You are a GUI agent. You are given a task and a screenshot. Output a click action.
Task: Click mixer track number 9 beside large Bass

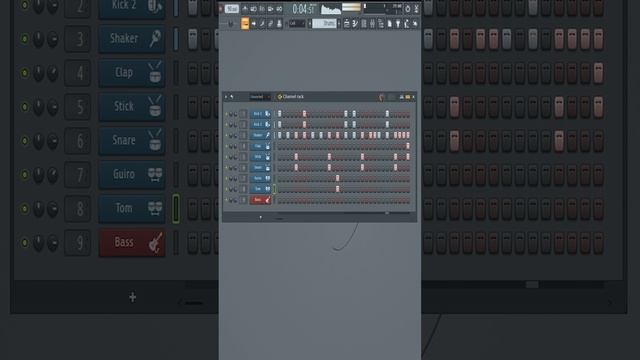(x=78, y=242)
